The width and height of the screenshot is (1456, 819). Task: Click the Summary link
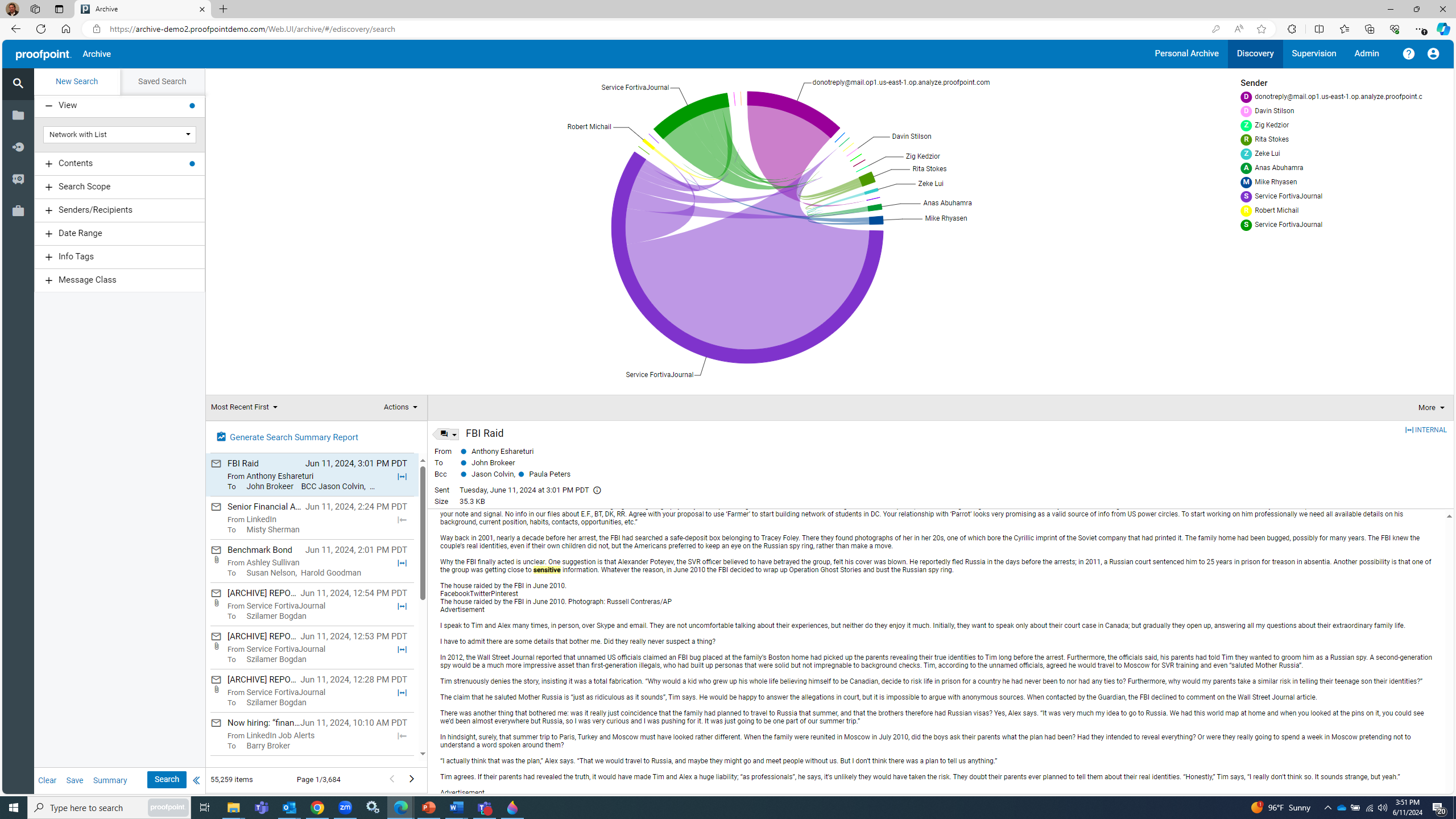110,781
